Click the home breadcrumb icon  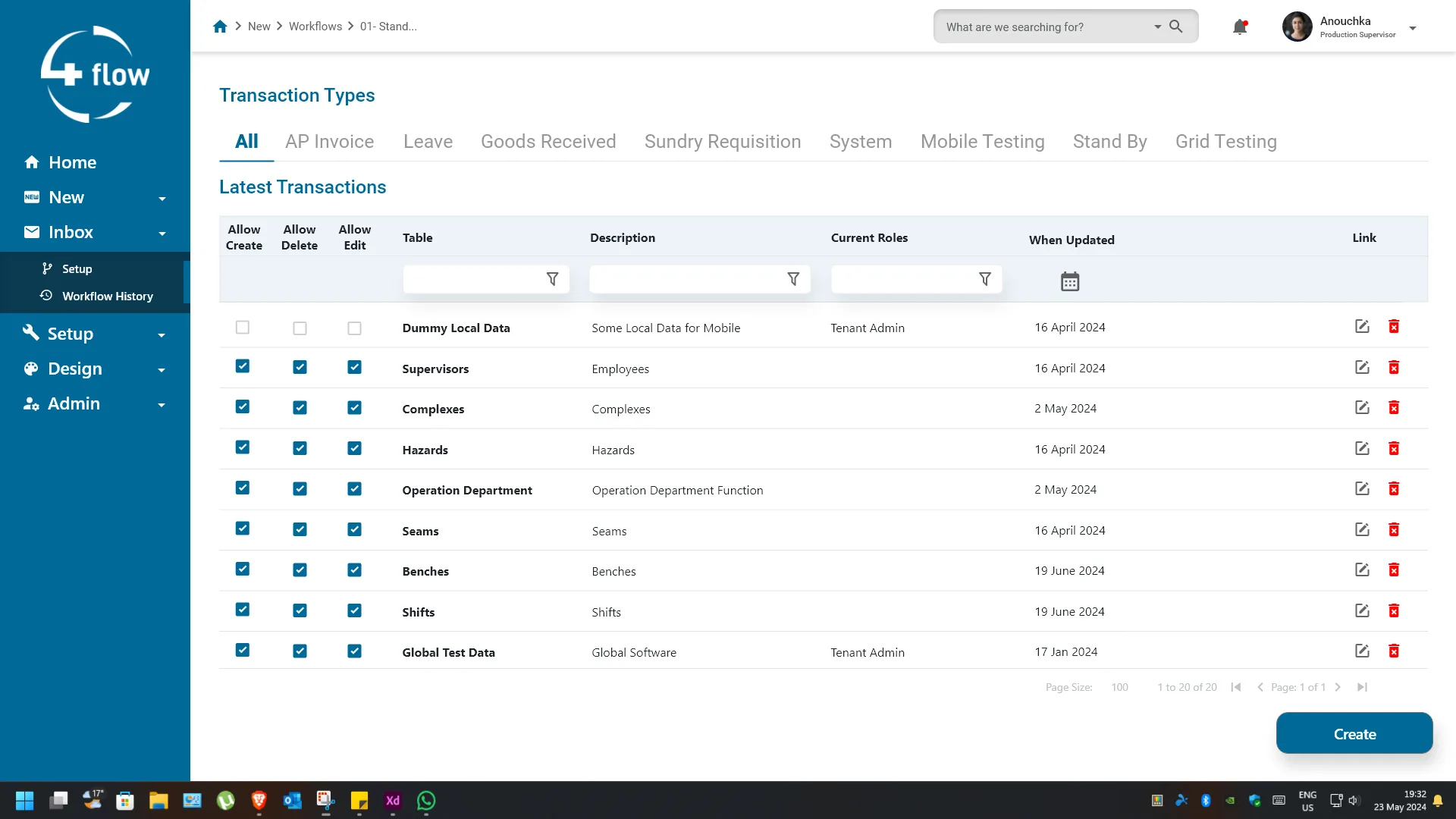click(x=220, y=27)
